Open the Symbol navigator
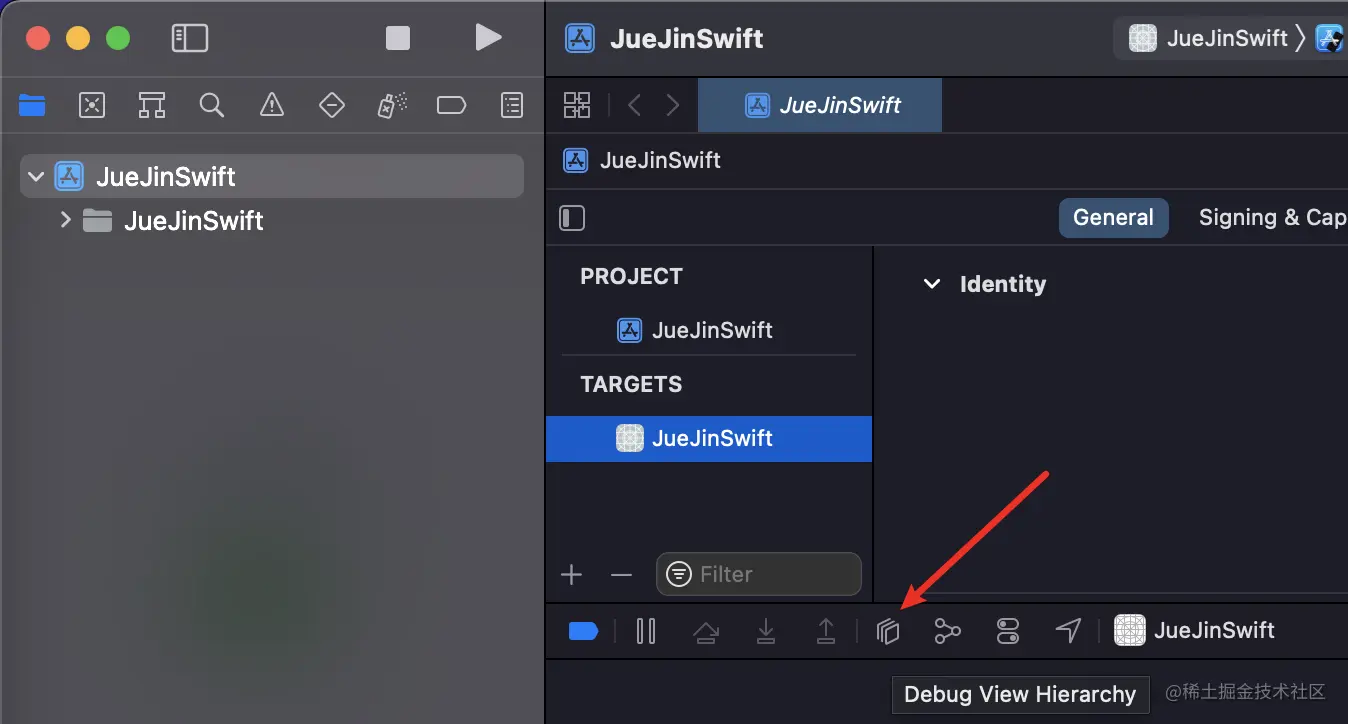 click(152, 104)
